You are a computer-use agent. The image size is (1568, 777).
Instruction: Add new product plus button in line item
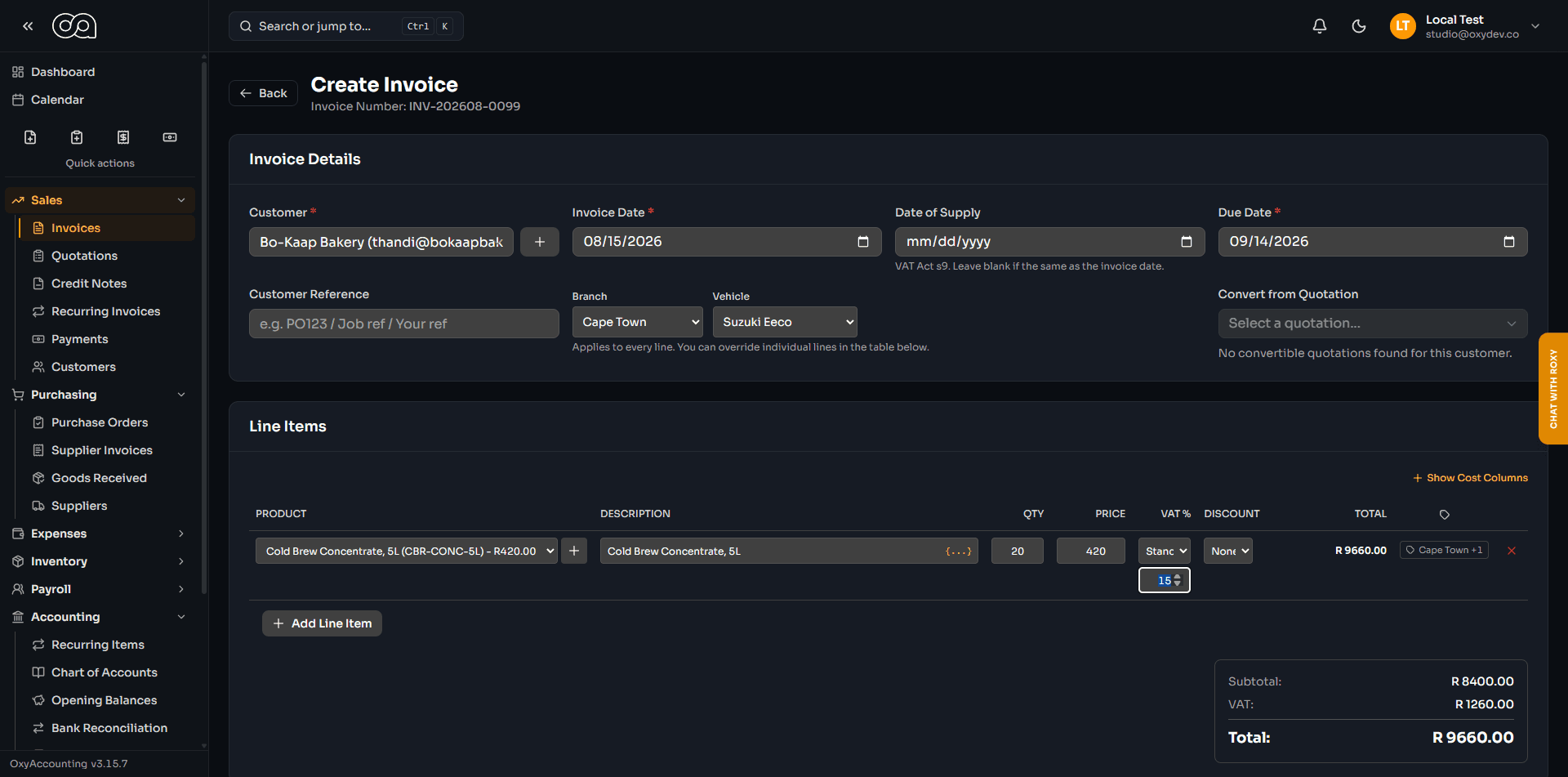pyautogui.click(x=574, y=551)
